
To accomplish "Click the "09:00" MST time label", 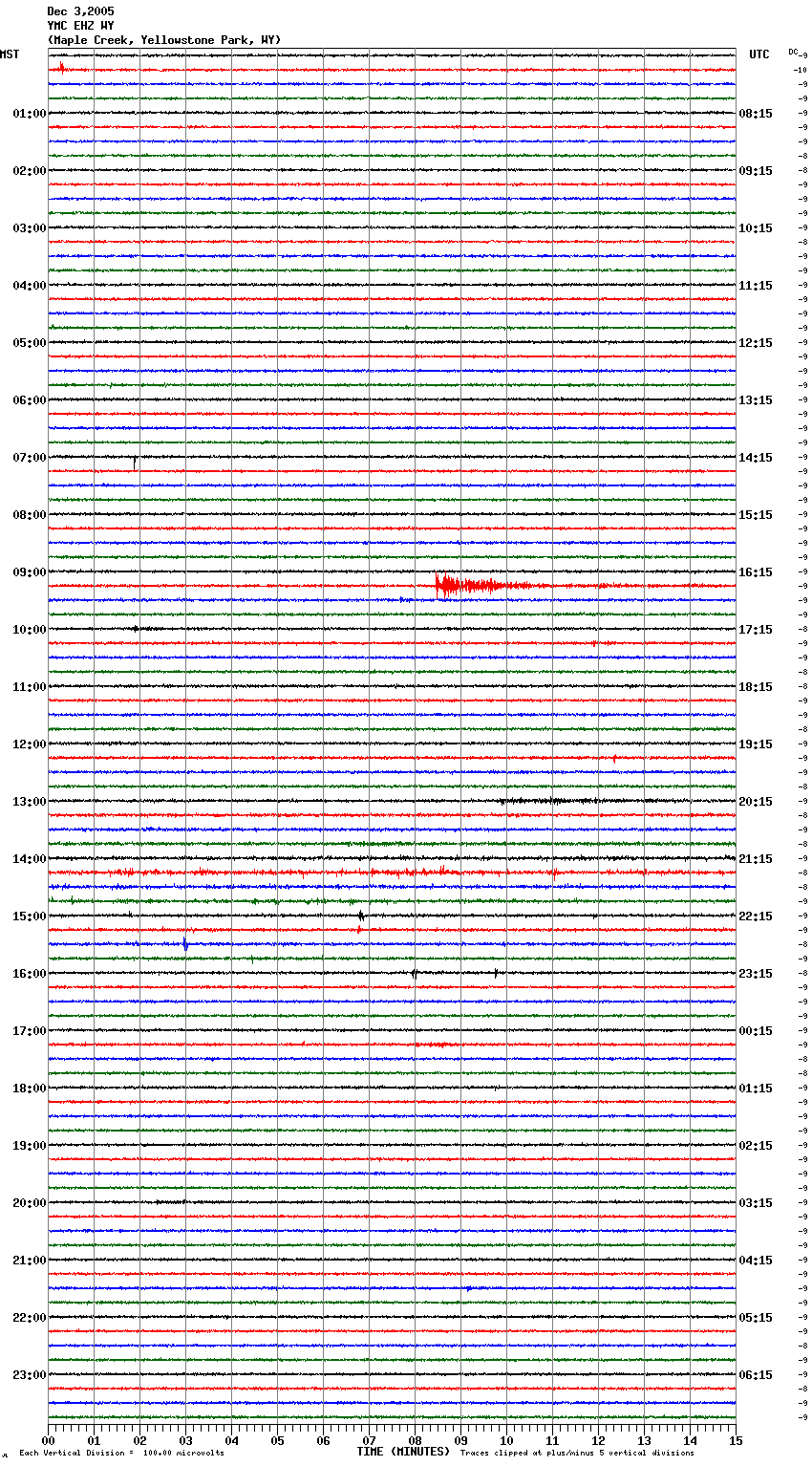I will coord(30,572).
